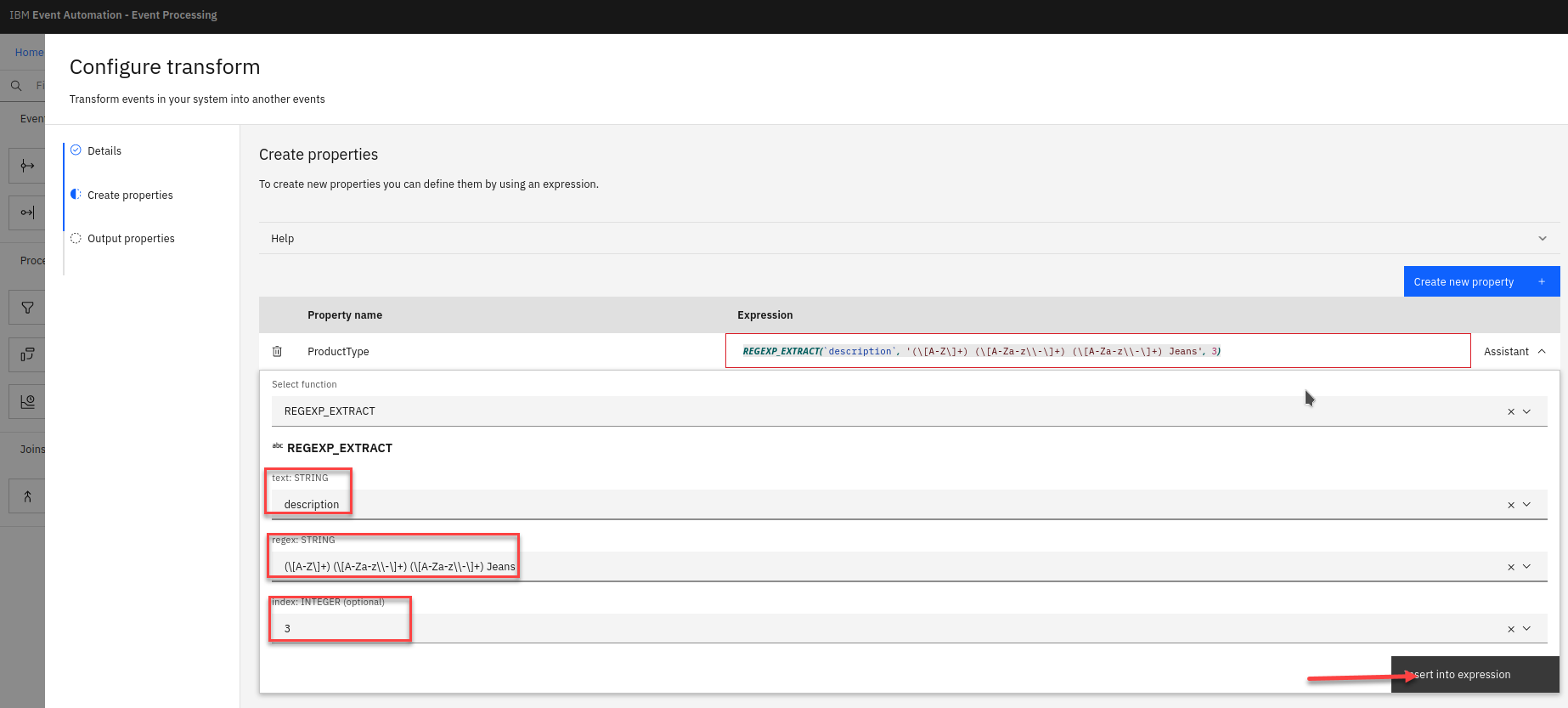Open the Select function dropdown
Viewport: 1568px width, 708px height.
[x=1527, y=411]
